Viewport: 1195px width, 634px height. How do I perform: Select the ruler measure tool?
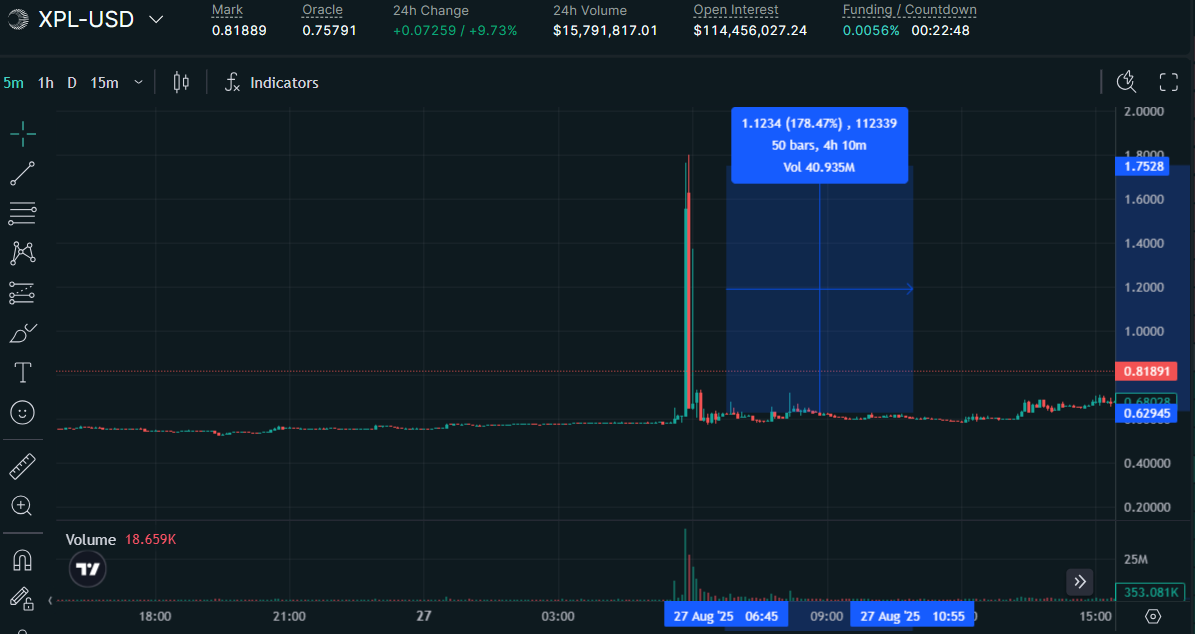coord(22,466)
